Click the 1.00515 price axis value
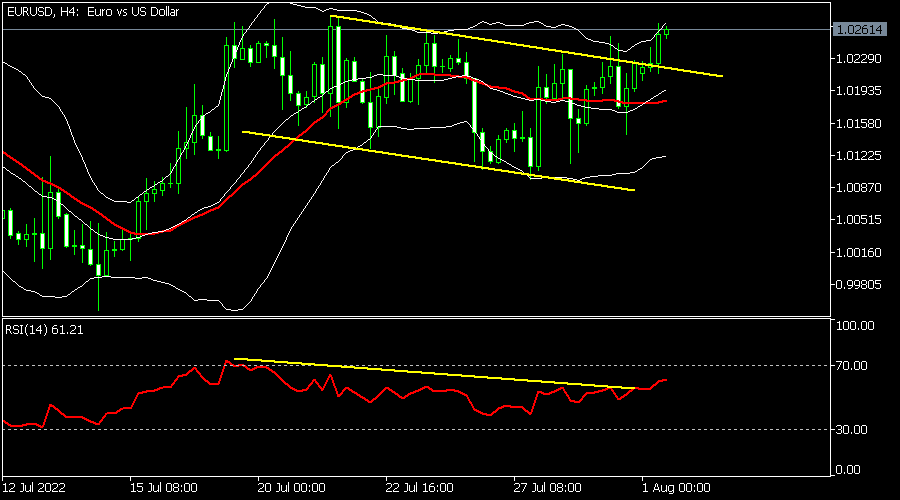The image size is (900, 500). pos(859,219)
